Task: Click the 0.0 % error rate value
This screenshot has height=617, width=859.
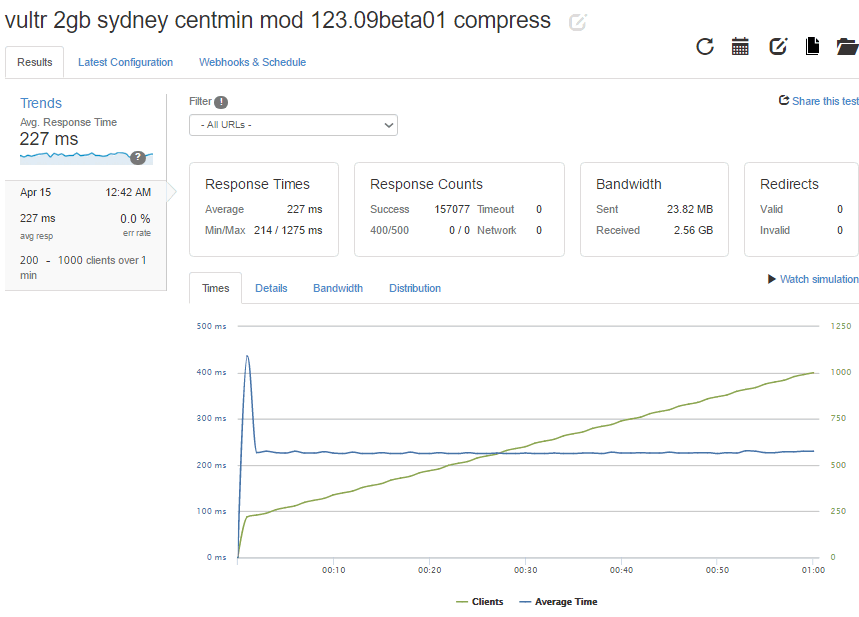Action: [135, 219]
